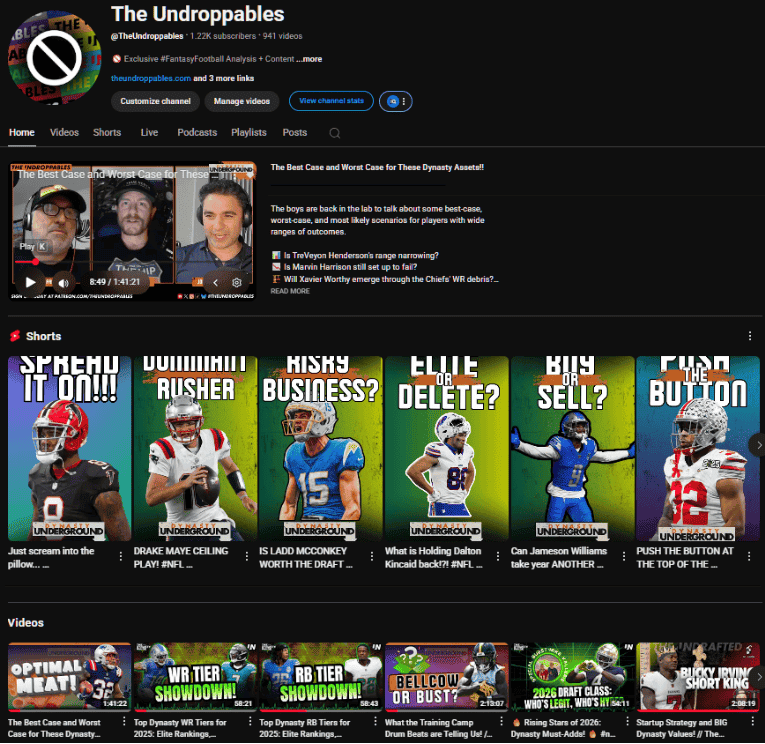Mute the featured video volume
The height and width of the screenshot is (744, 765).
coord(63,283)
